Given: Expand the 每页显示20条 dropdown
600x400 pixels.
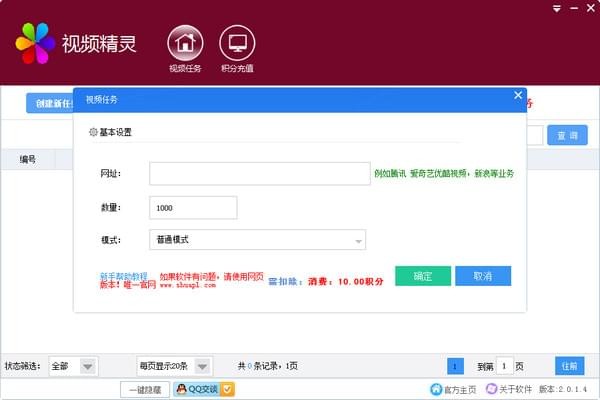Looking at the screenshot, I should [x=174, y=366].
